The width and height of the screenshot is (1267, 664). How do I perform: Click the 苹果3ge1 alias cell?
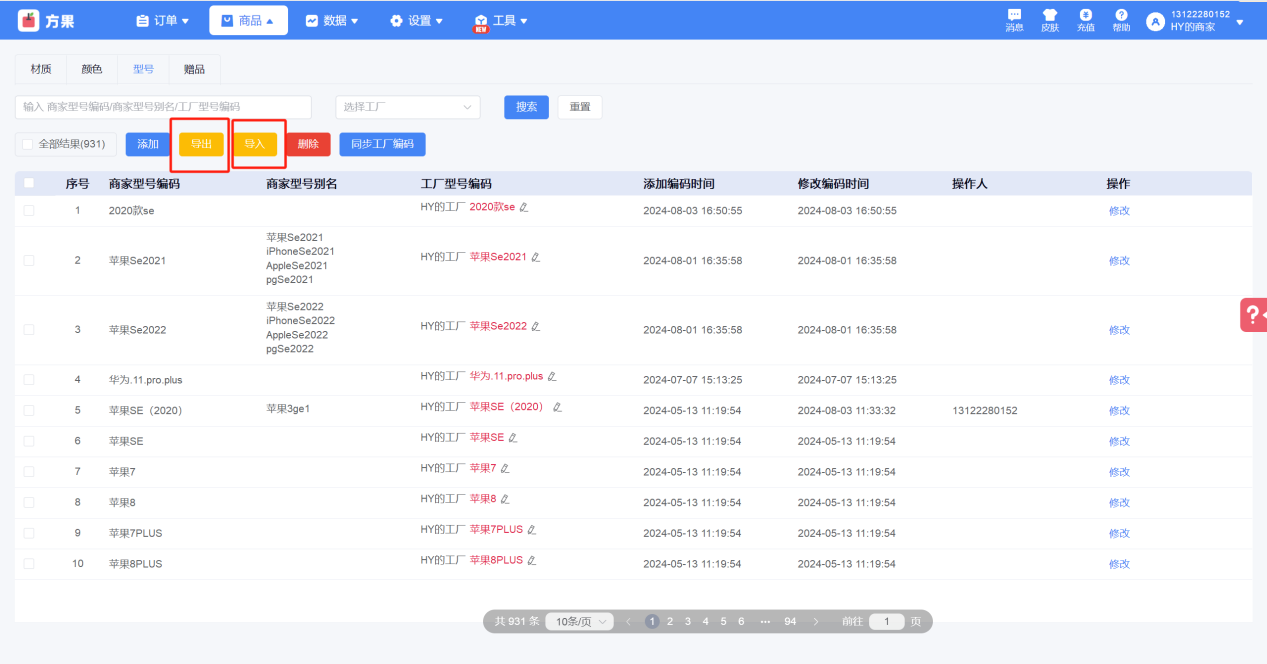(288, 408)
